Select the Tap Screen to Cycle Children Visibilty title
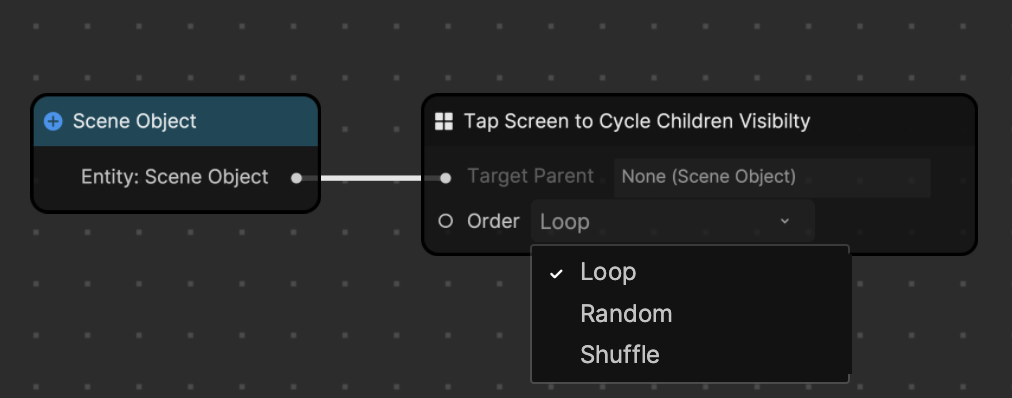This screenshot has width=1012, height=398. click(636, 121)
